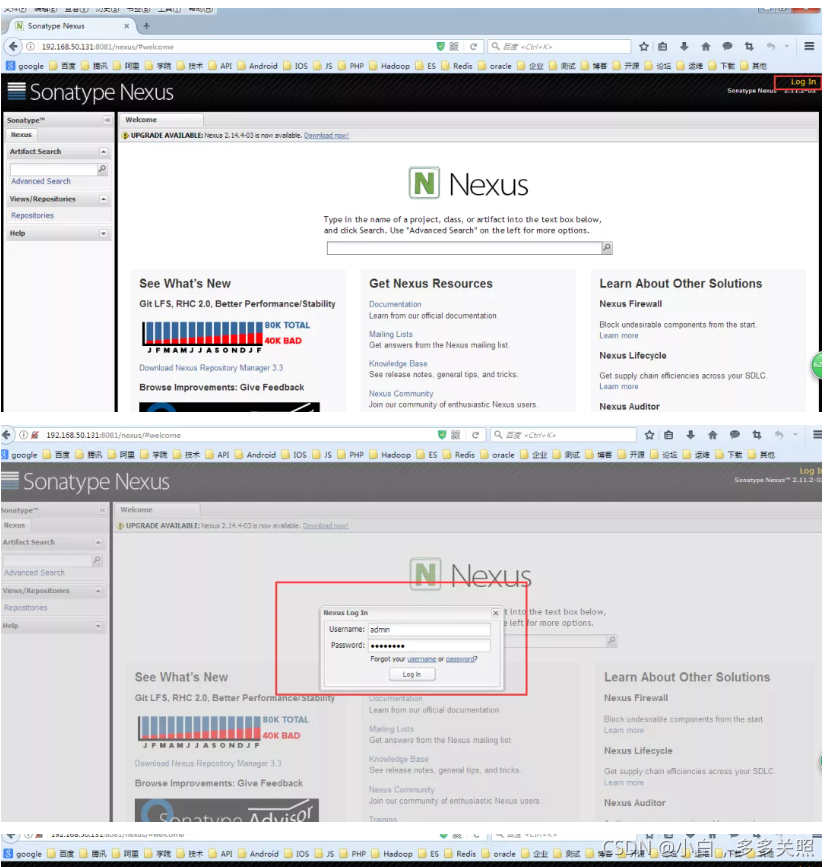Open downloads arrow in lower browser toolbar
This screenshot has height=867, width=830.
(x=691, y=435)
